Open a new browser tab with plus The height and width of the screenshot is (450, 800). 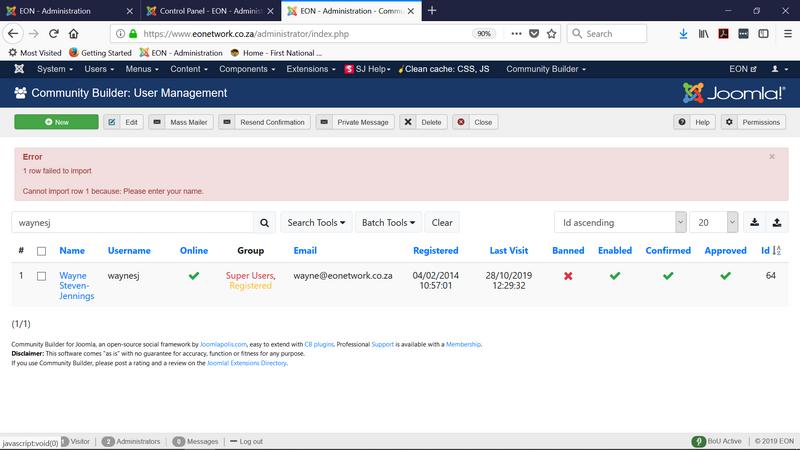point(432,11)
